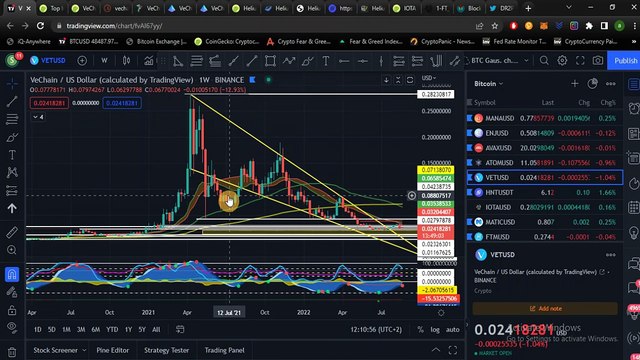Toggle auto scale
Viewport: 640px width, 360px height.
[x=453, y=329]
